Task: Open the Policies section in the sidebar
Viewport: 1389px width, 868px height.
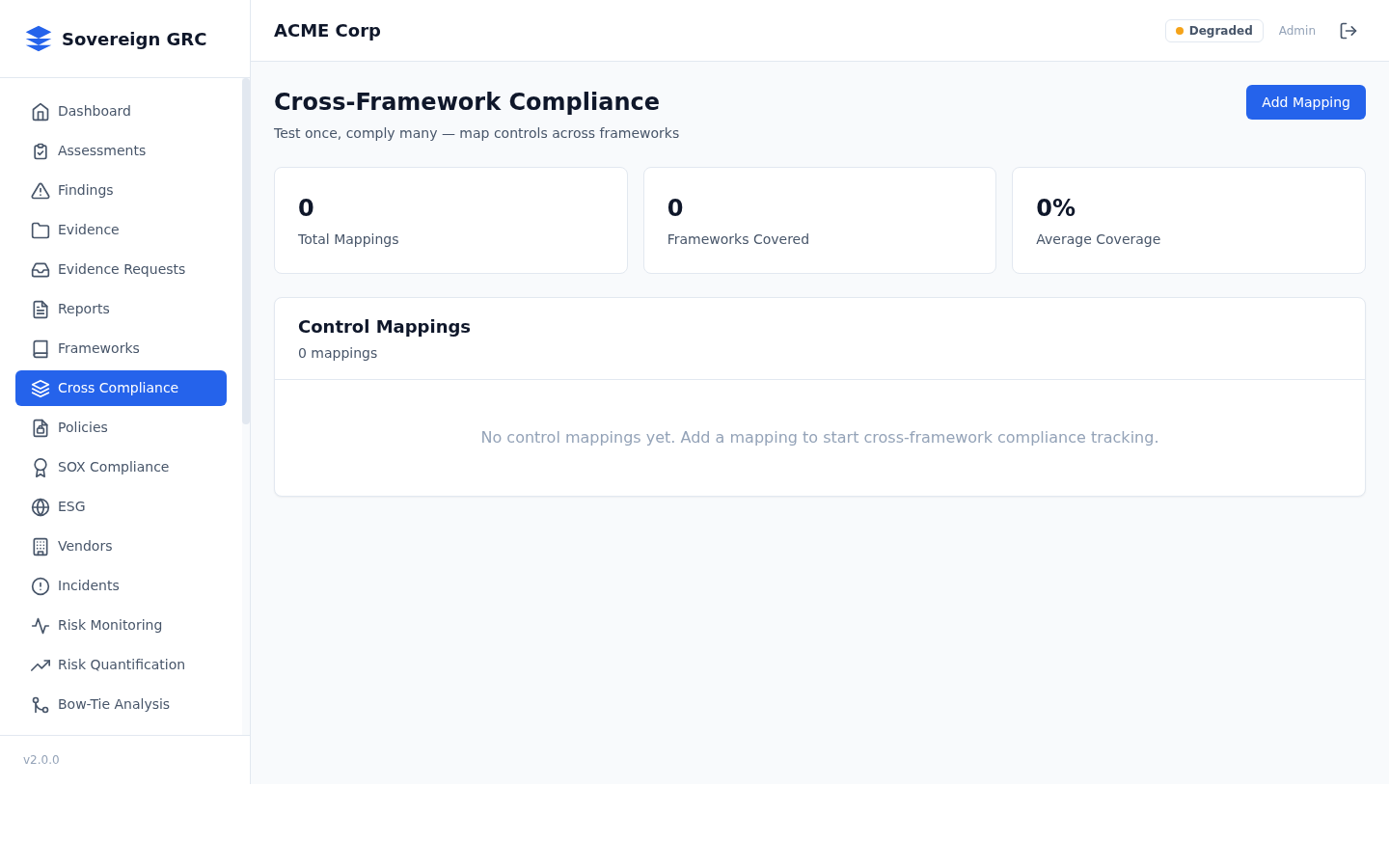Action: [x=83, y=427]
